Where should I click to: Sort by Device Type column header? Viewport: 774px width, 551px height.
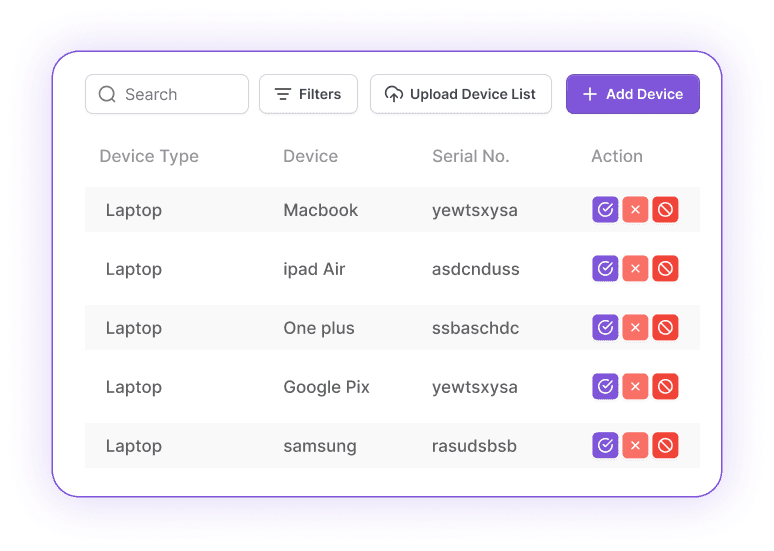point(149,156)
